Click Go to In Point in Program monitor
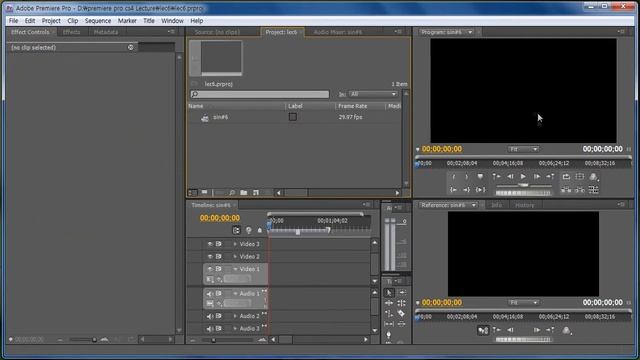640x360 pixels. (x=453, y=190)
